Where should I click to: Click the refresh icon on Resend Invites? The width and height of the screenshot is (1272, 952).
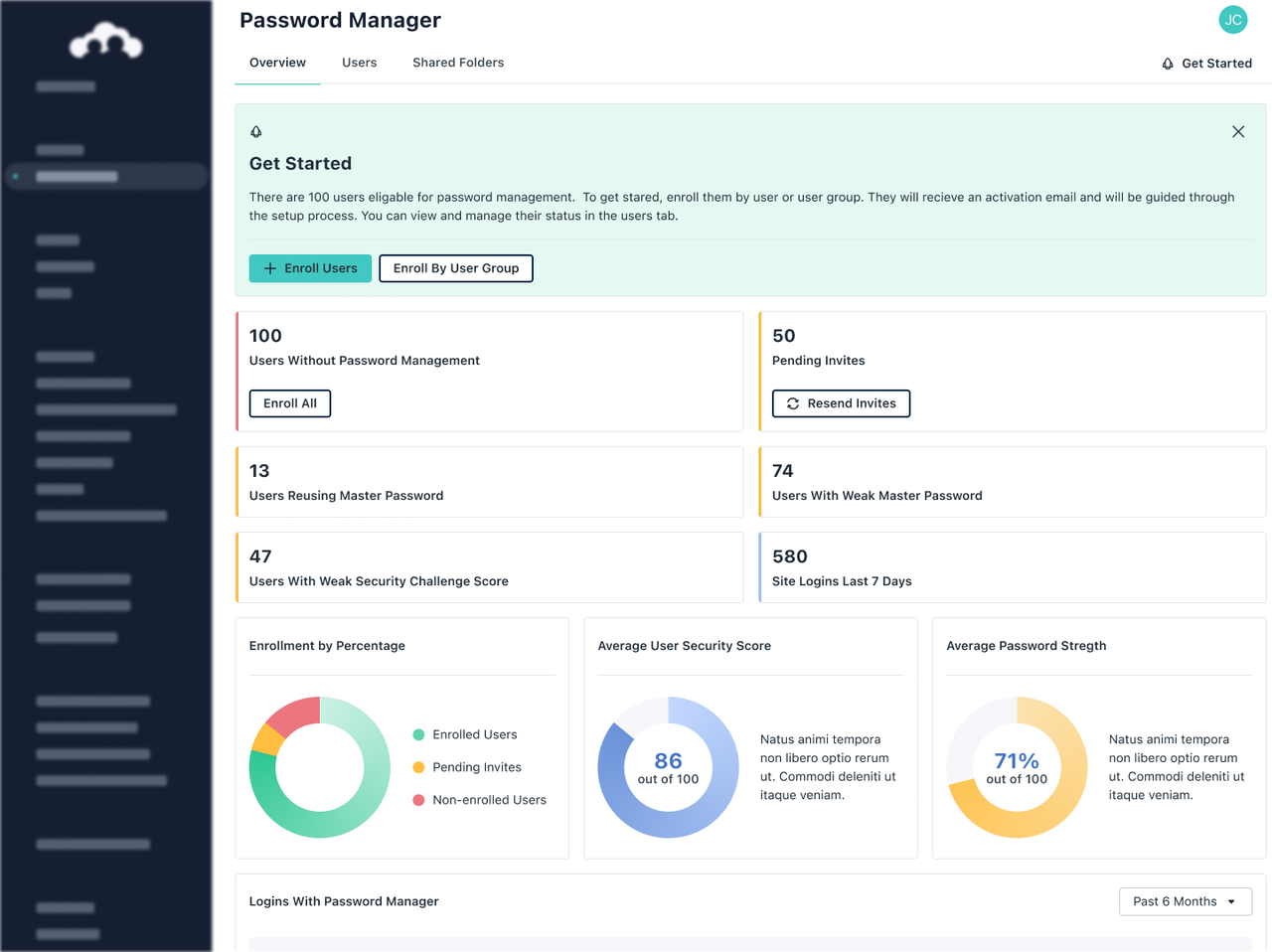click(793, 403)
